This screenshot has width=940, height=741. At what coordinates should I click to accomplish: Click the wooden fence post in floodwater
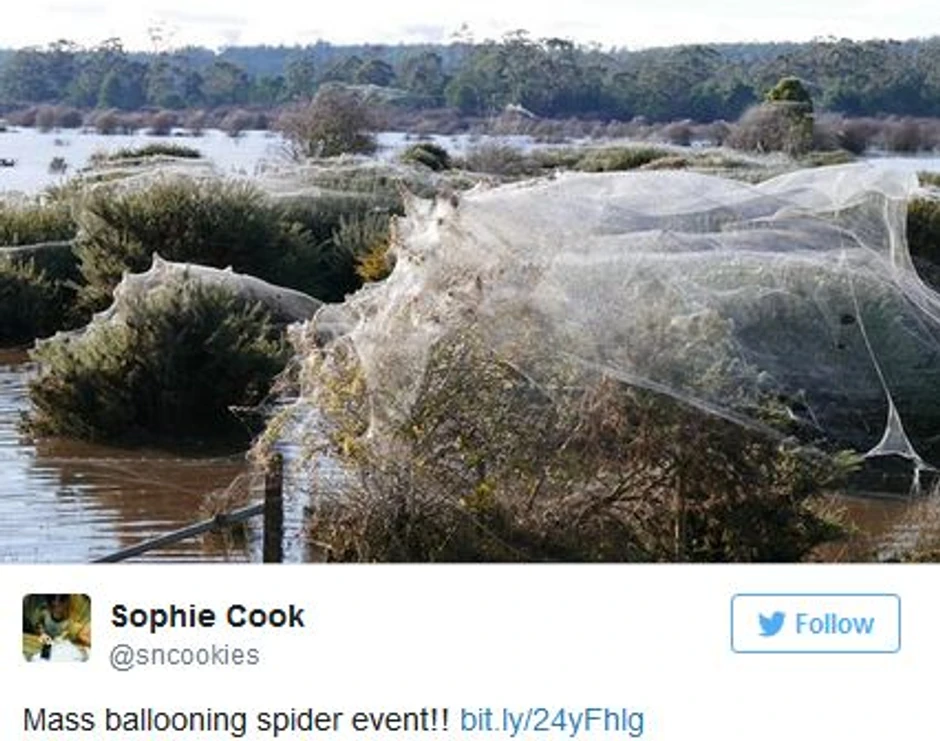point(273,508)
